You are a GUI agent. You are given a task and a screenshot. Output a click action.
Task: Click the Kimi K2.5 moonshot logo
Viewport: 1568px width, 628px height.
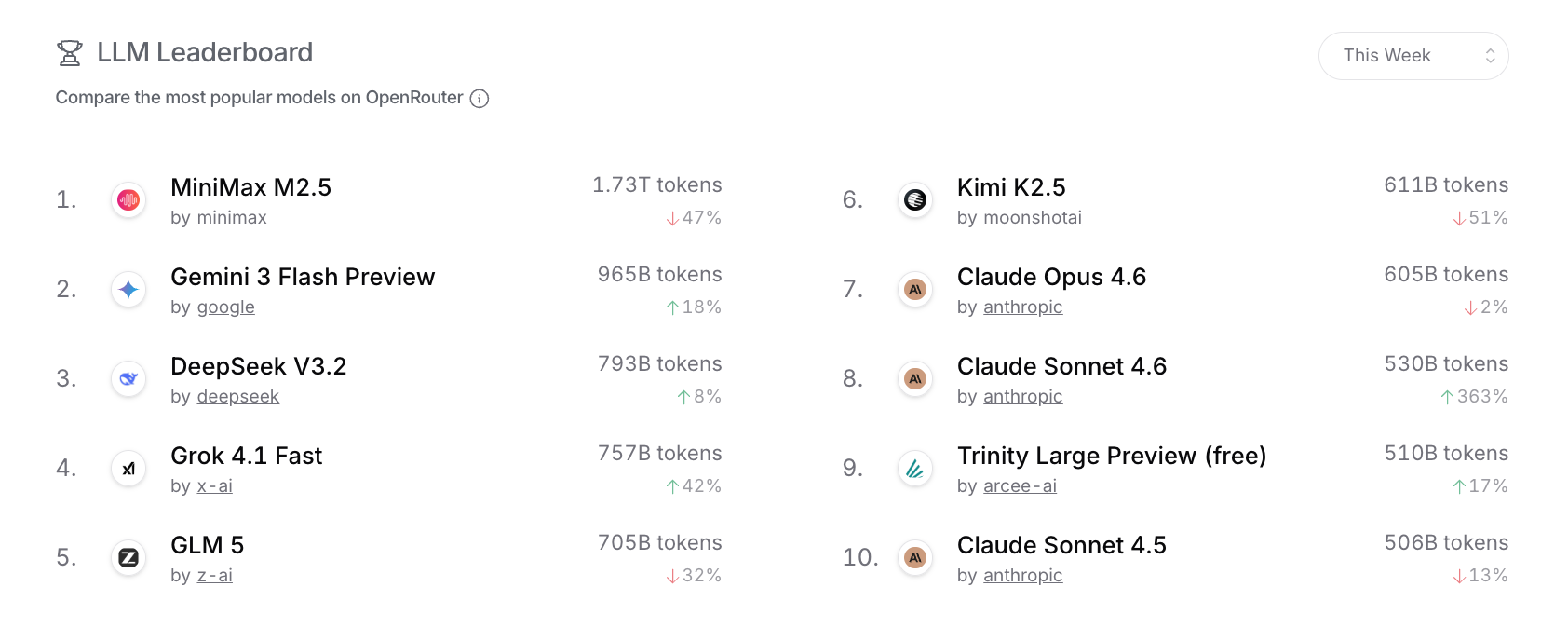click(915, 199)
